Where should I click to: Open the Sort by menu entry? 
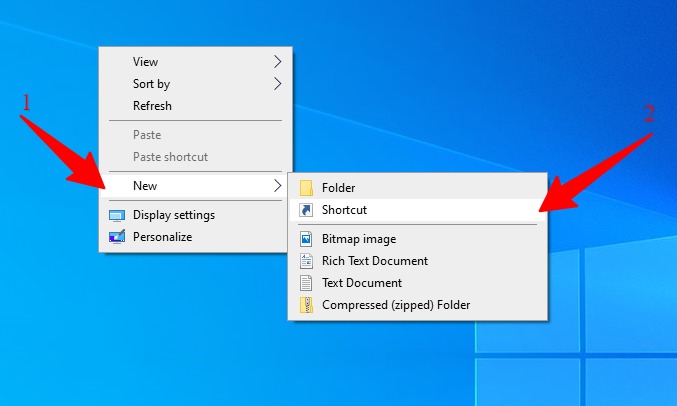tap(196, 84)
